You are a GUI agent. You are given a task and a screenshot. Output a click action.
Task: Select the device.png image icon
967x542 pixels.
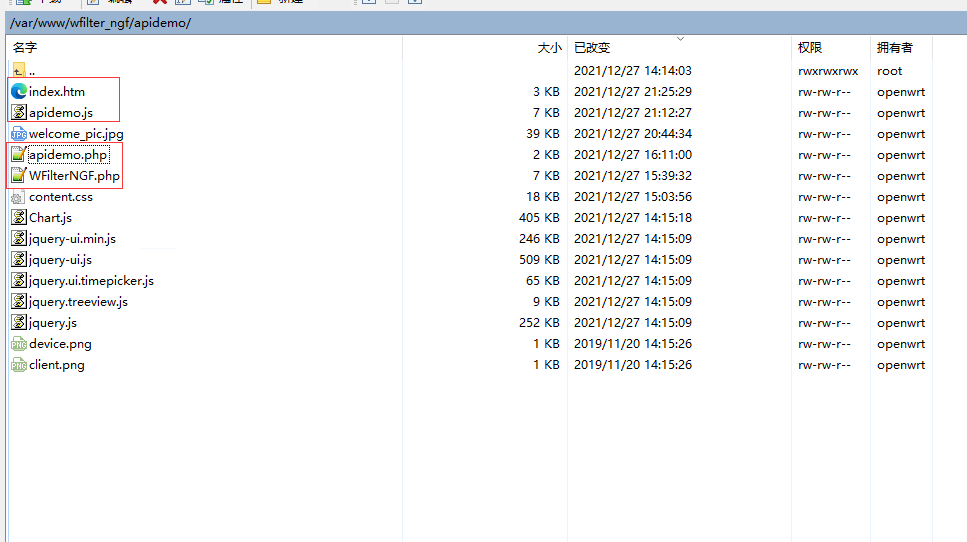pos(18,344)
